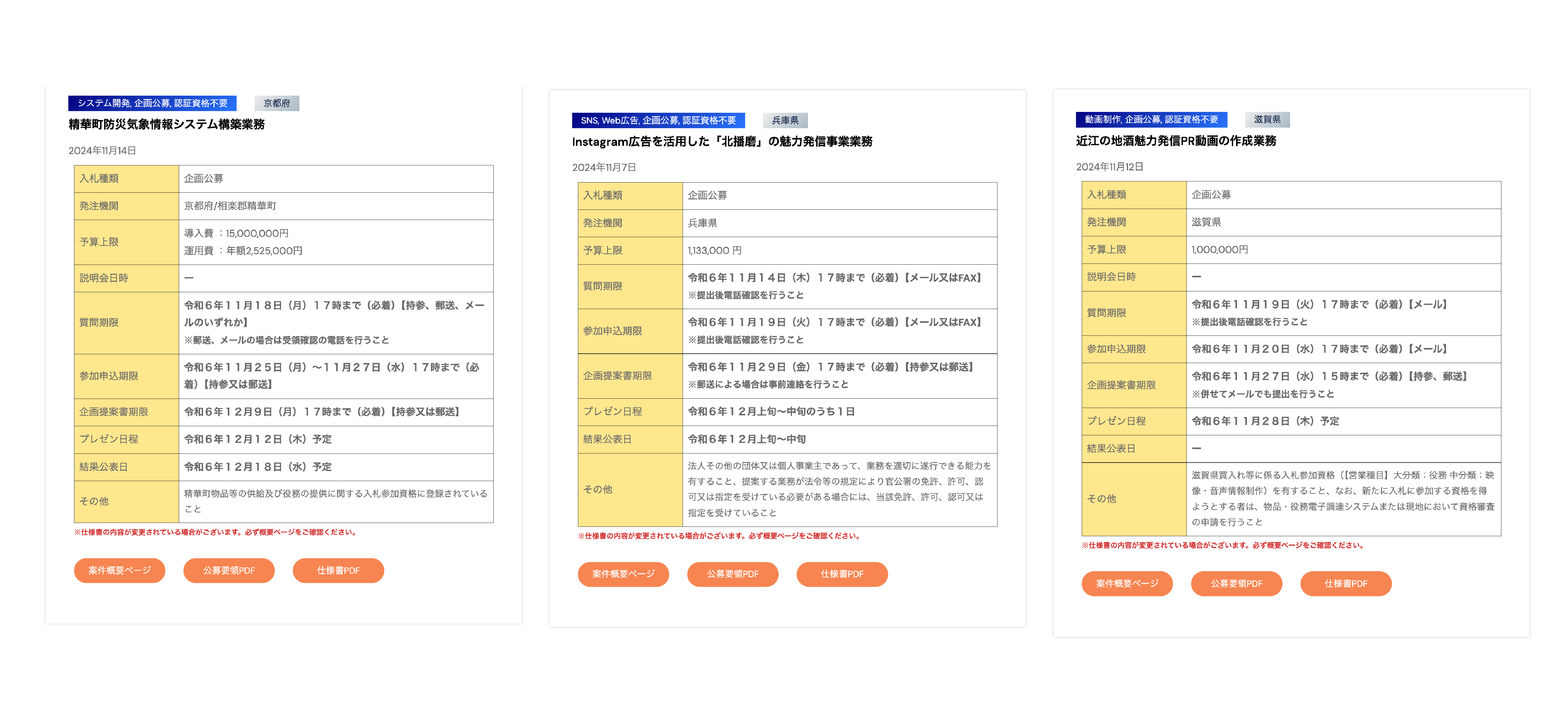
Task: Open the 近江の地酒魅力発信PR動画 title
Action: [x=1176, y=141]
